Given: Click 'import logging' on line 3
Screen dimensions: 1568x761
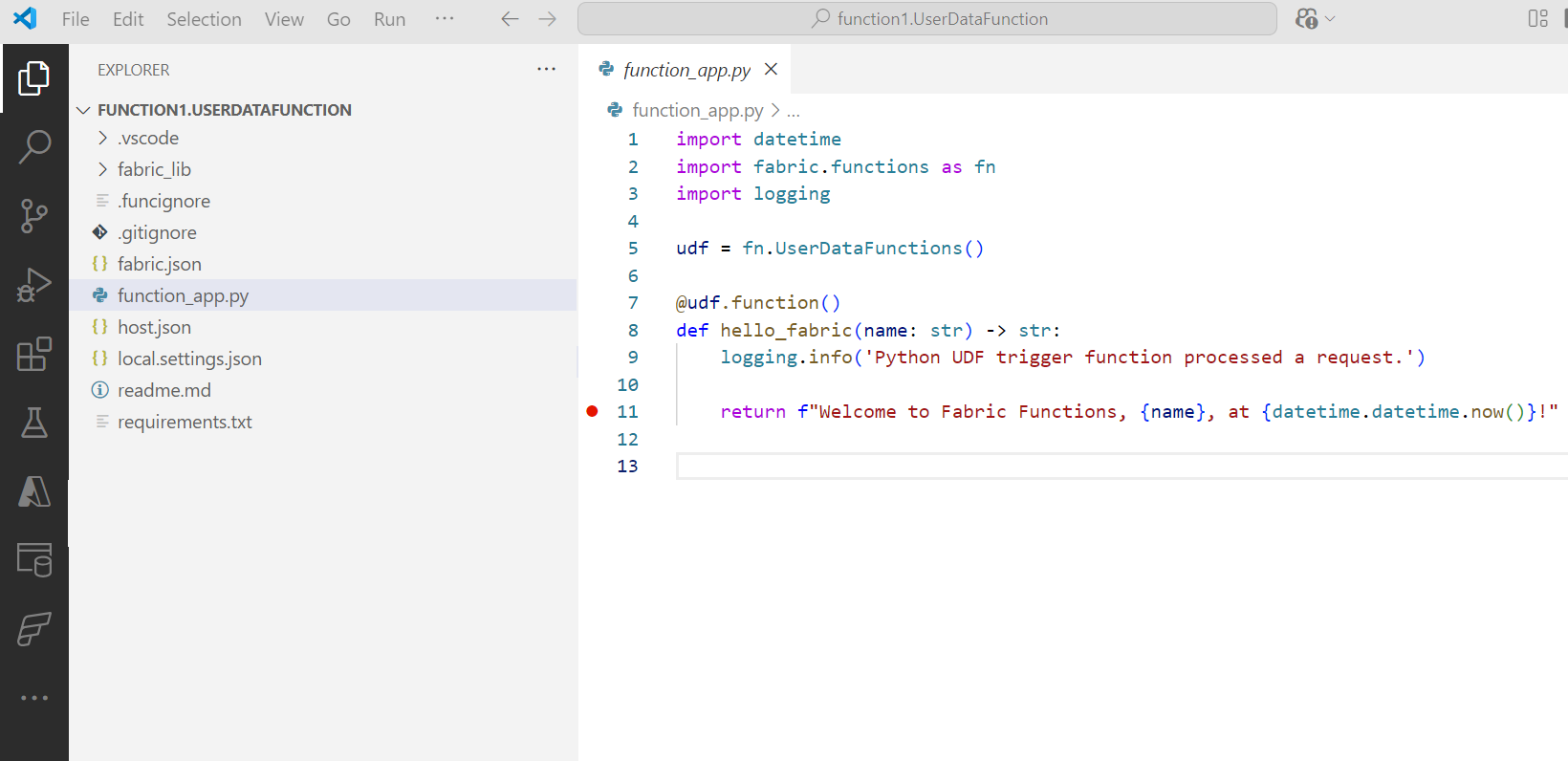Looking at the screenshot, I should tap(753, 194).
